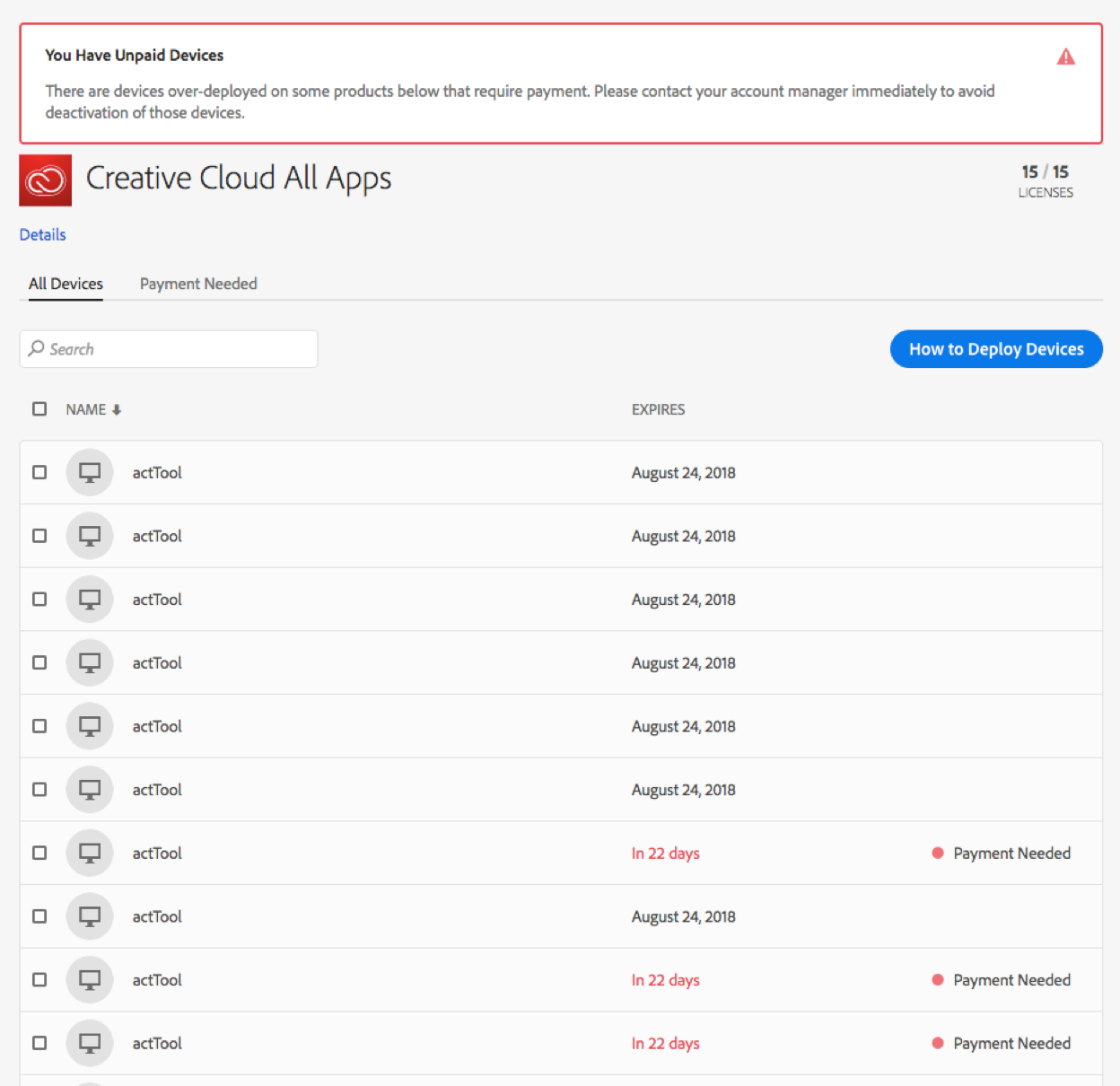The image size is (1120, 1086).
Task: Click the How to Deploy Devices button
Action: point(996,349)
